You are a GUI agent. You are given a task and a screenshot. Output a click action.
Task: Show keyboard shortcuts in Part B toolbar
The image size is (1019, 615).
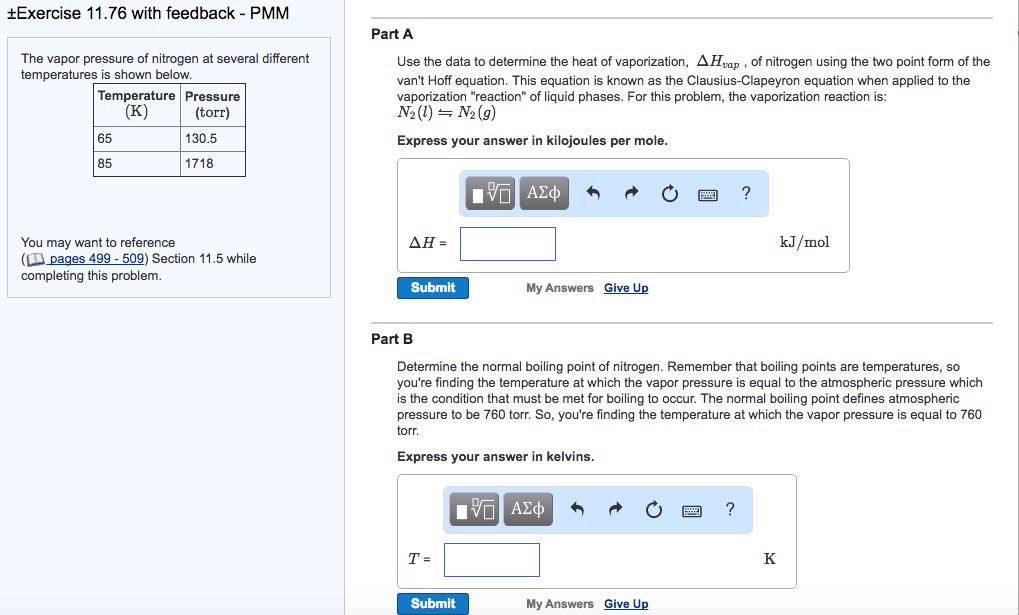[692, 511]
